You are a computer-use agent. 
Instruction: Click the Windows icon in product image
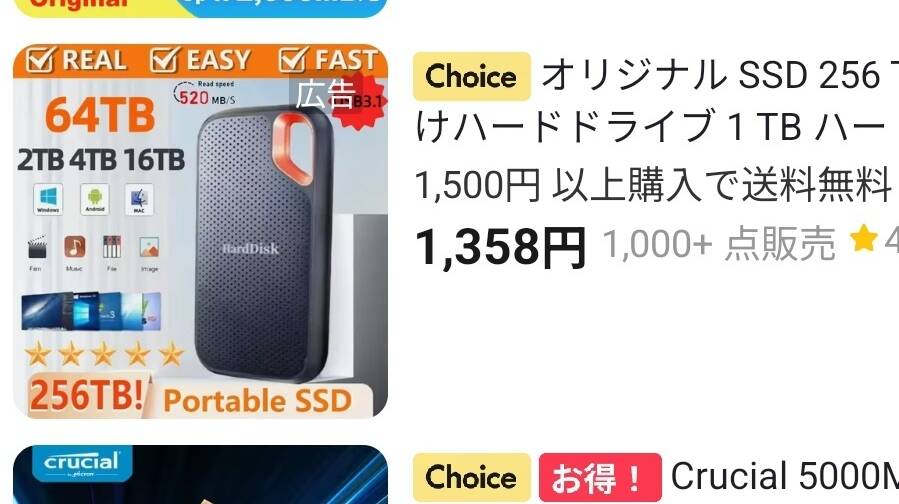pyautogui.click(x=48, y=200)
